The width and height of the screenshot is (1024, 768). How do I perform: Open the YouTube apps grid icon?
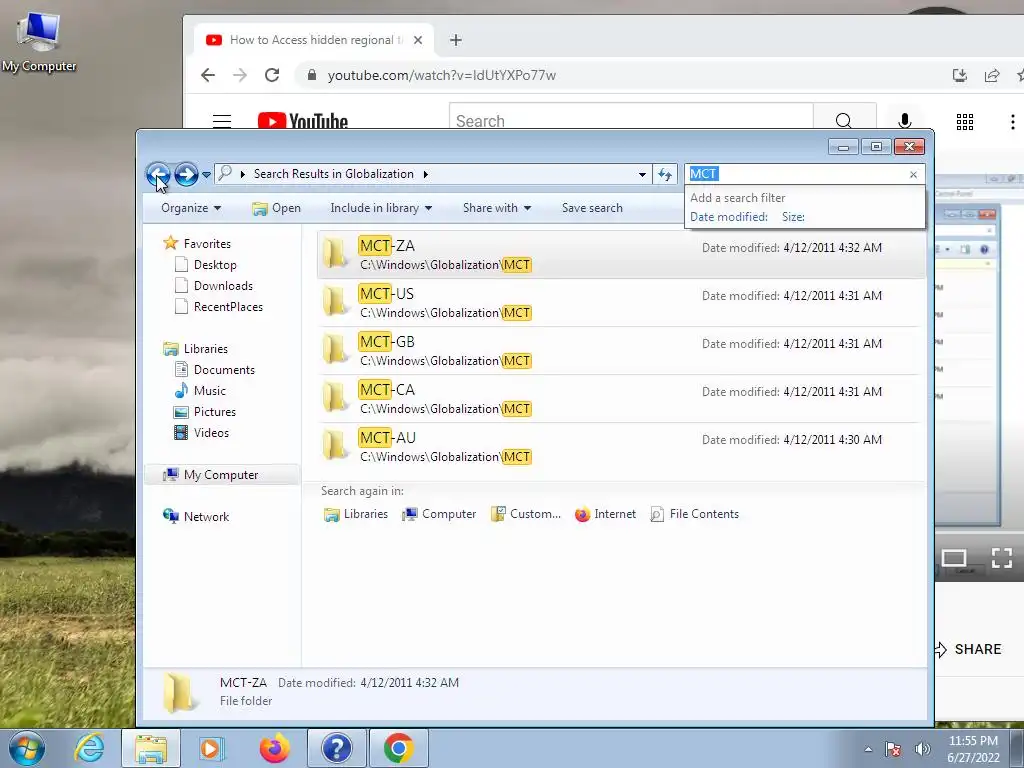click(x=965, y=121)
